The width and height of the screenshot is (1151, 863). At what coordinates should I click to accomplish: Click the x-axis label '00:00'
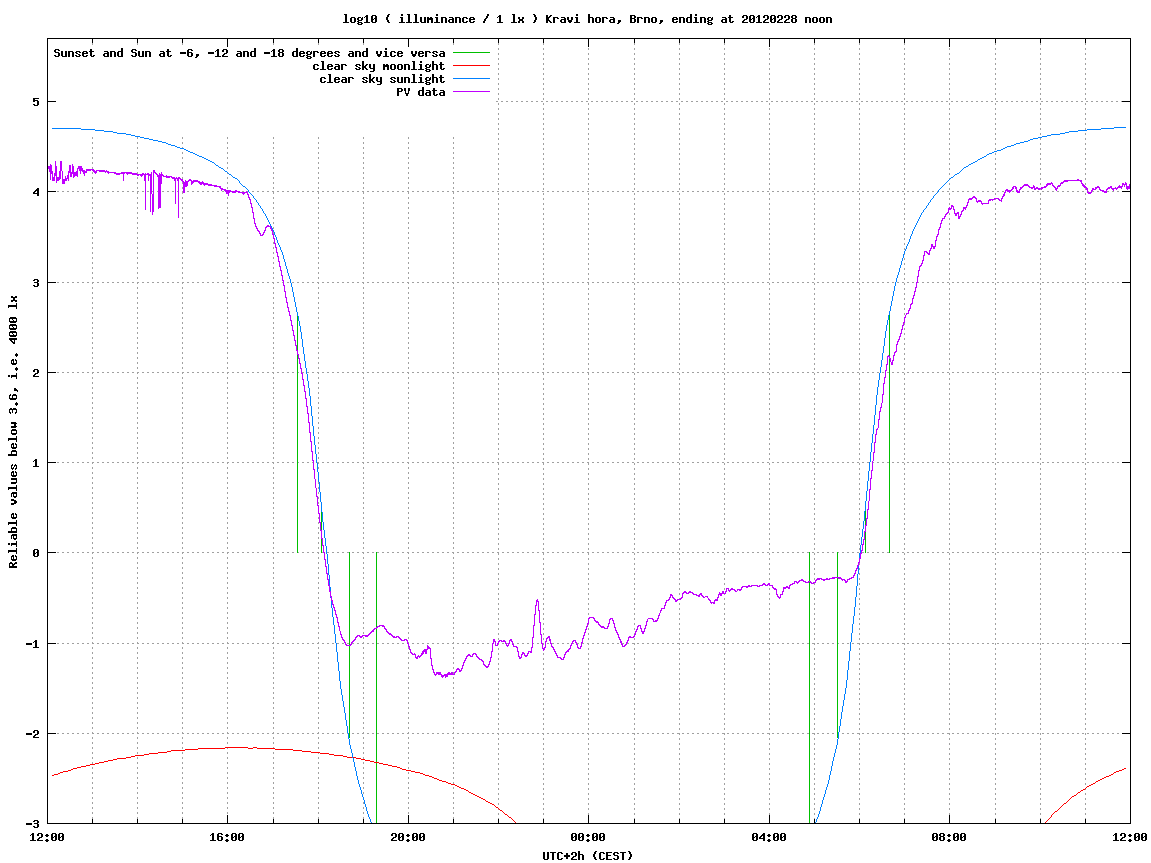tap(589, 837)
